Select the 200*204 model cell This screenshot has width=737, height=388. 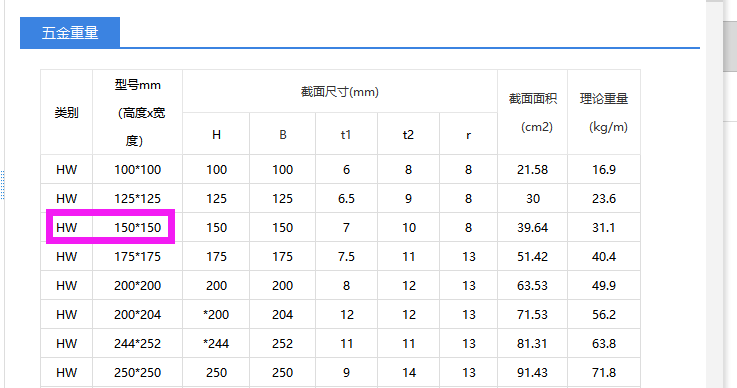[137, 315]
